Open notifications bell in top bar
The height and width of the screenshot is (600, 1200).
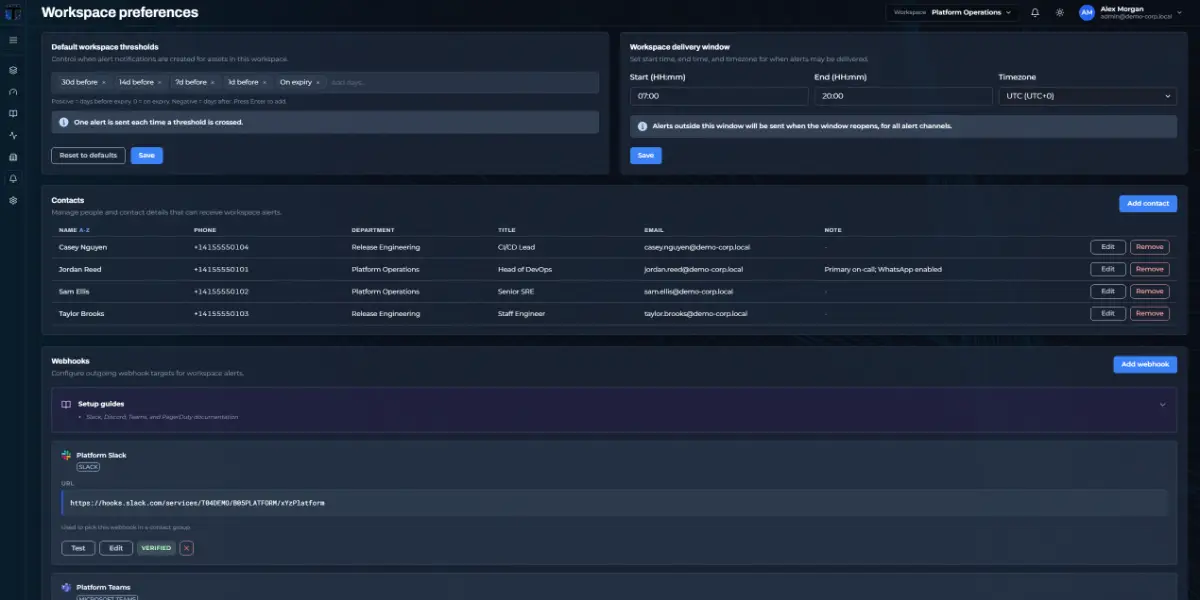tap(1035, 12)
